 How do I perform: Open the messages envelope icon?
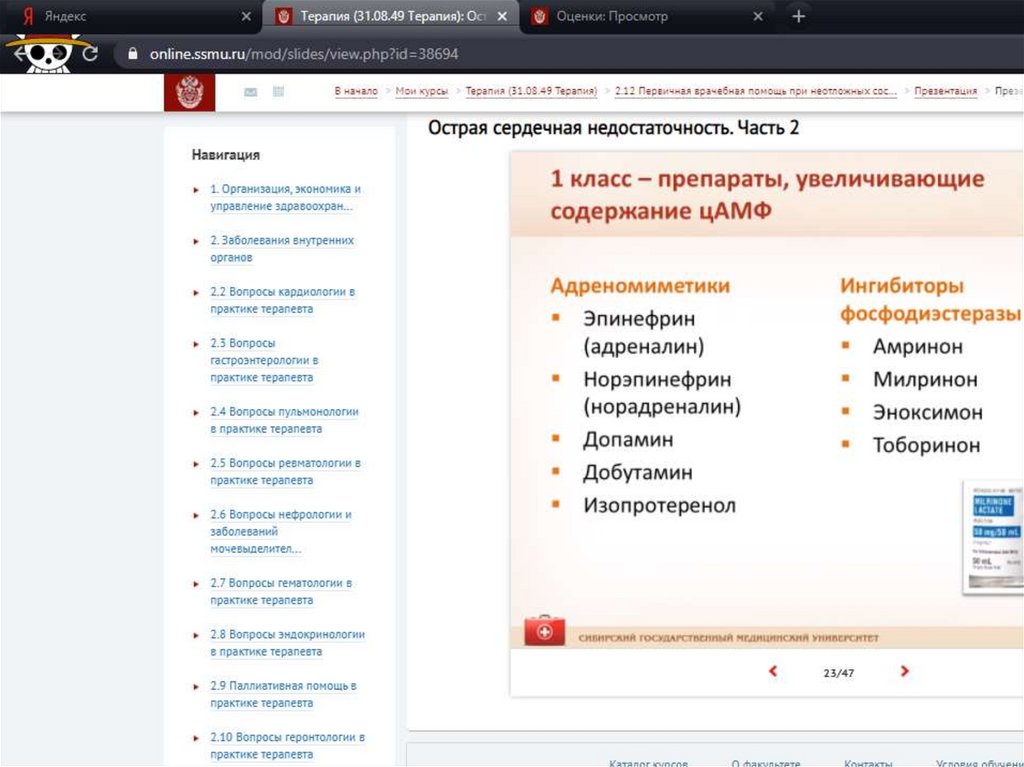pos(250,92)
